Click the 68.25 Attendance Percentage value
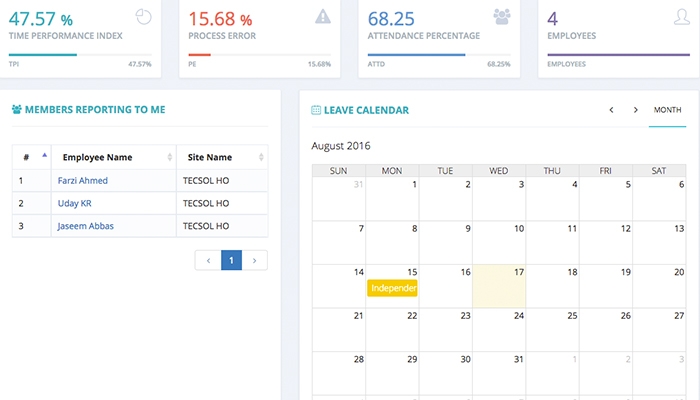Viewport: 700px width, 400px height. coord(391,19)
